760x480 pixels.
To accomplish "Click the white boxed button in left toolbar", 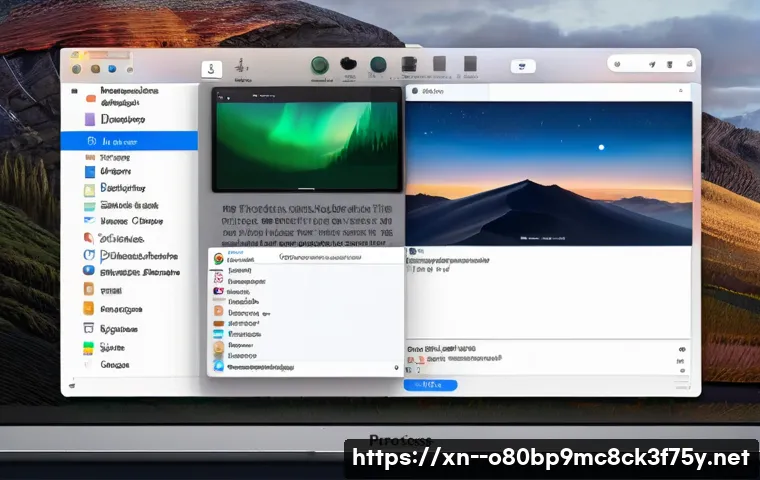I will (x=211, y=69).
